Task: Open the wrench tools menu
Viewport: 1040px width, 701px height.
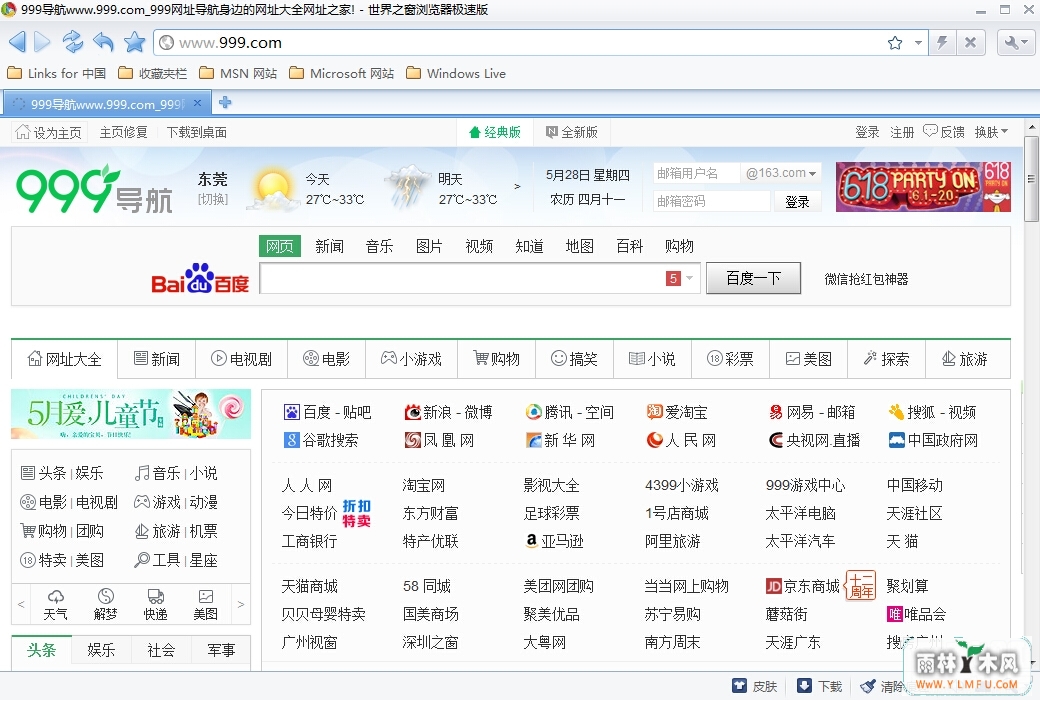Action: tap(1015, 43)
